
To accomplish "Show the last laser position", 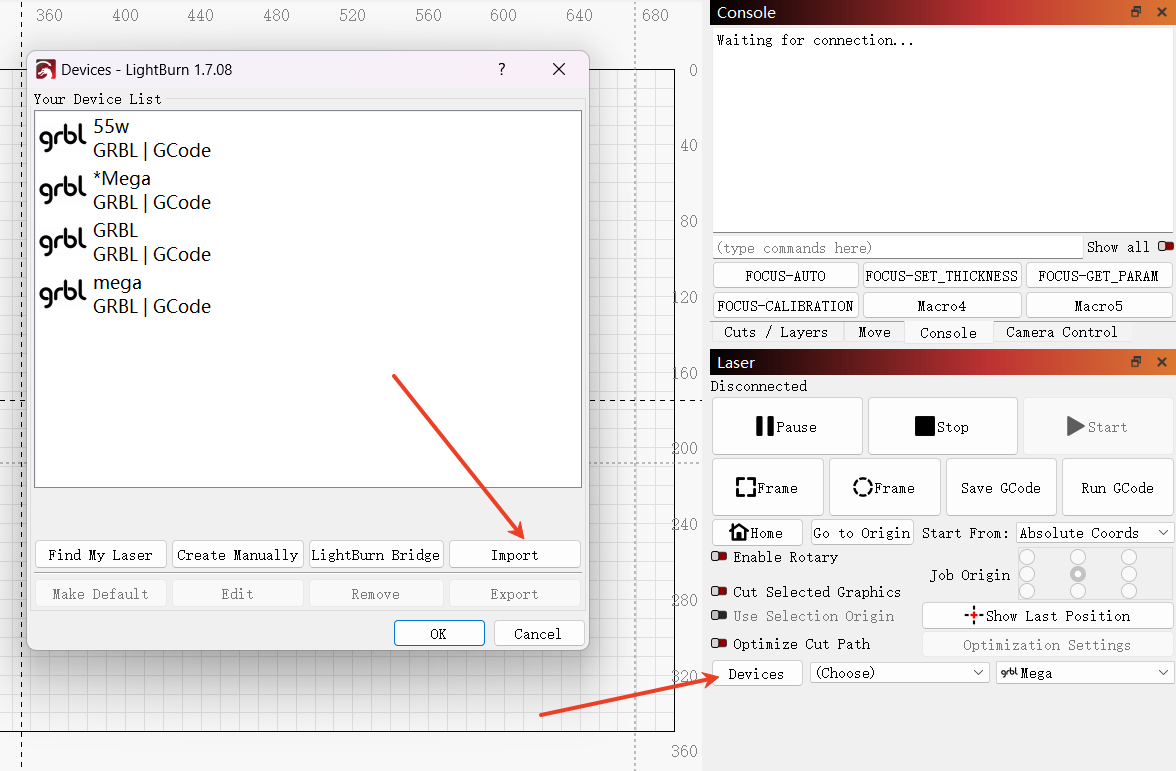I will coord(1048,616).
